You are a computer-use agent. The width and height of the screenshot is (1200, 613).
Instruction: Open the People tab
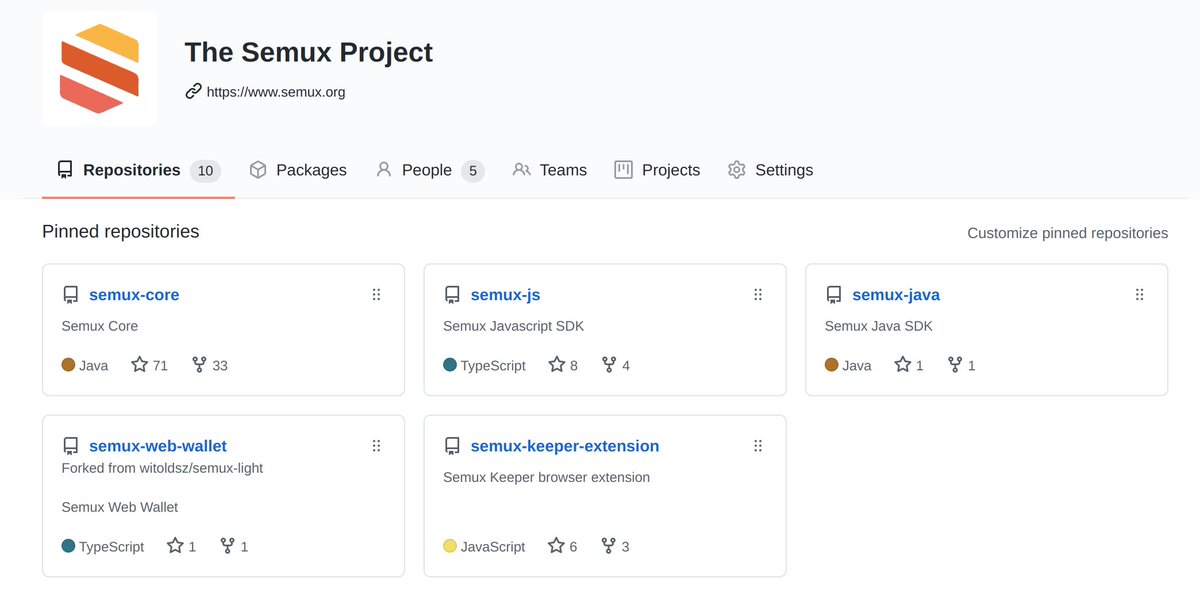coord(428,170)
